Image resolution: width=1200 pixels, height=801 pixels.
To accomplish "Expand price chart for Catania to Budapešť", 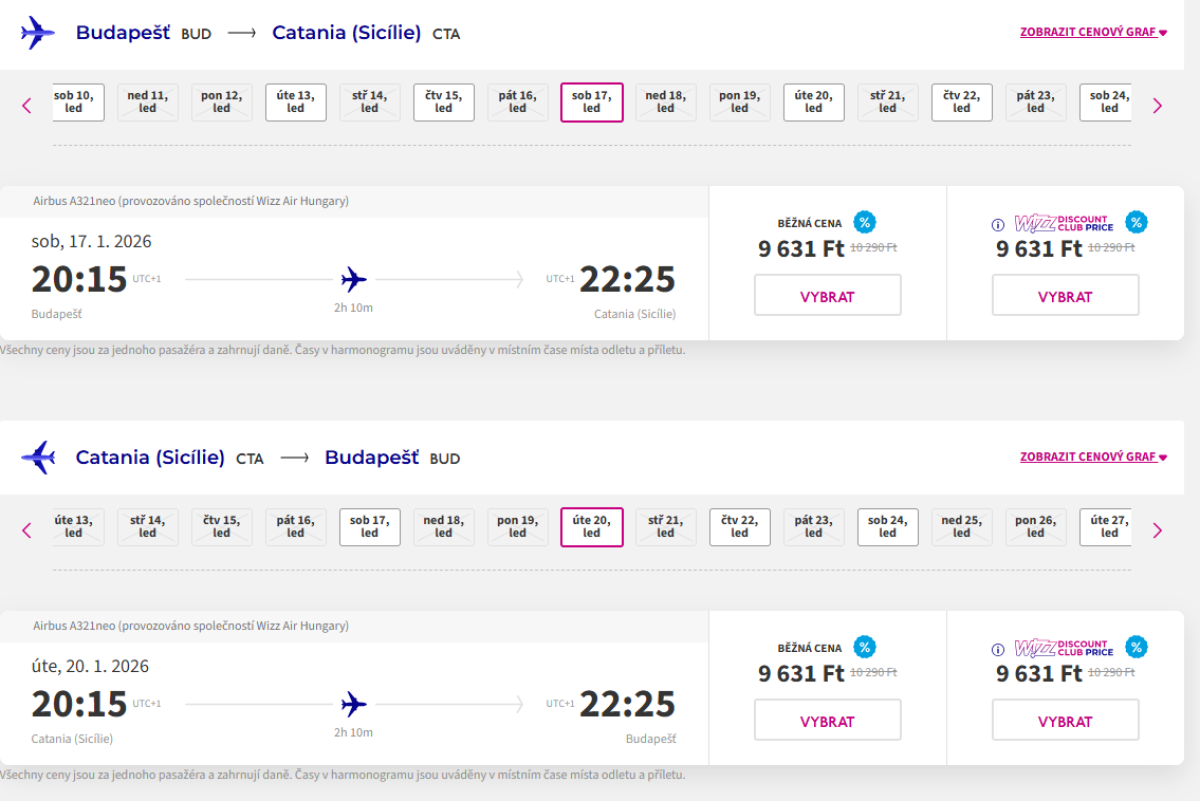I will pyautogui.click(x=1093, y=457).
